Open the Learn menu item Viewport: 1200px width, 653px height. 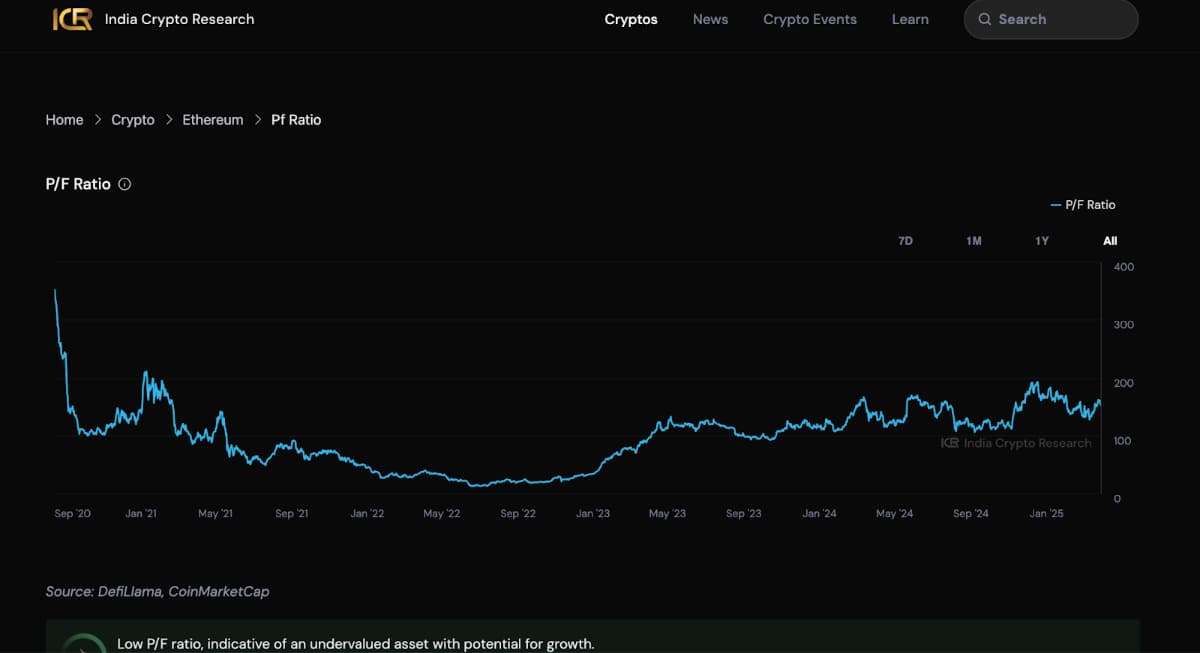[x=910, y=19]
